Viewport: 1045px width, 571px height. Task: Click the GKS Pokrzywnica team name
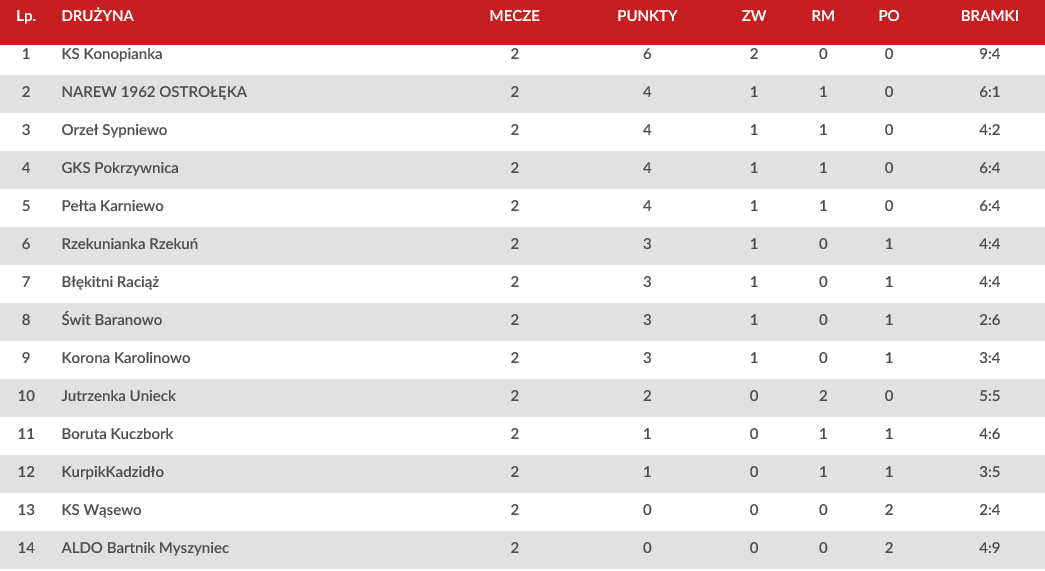(x=120, y=168)
